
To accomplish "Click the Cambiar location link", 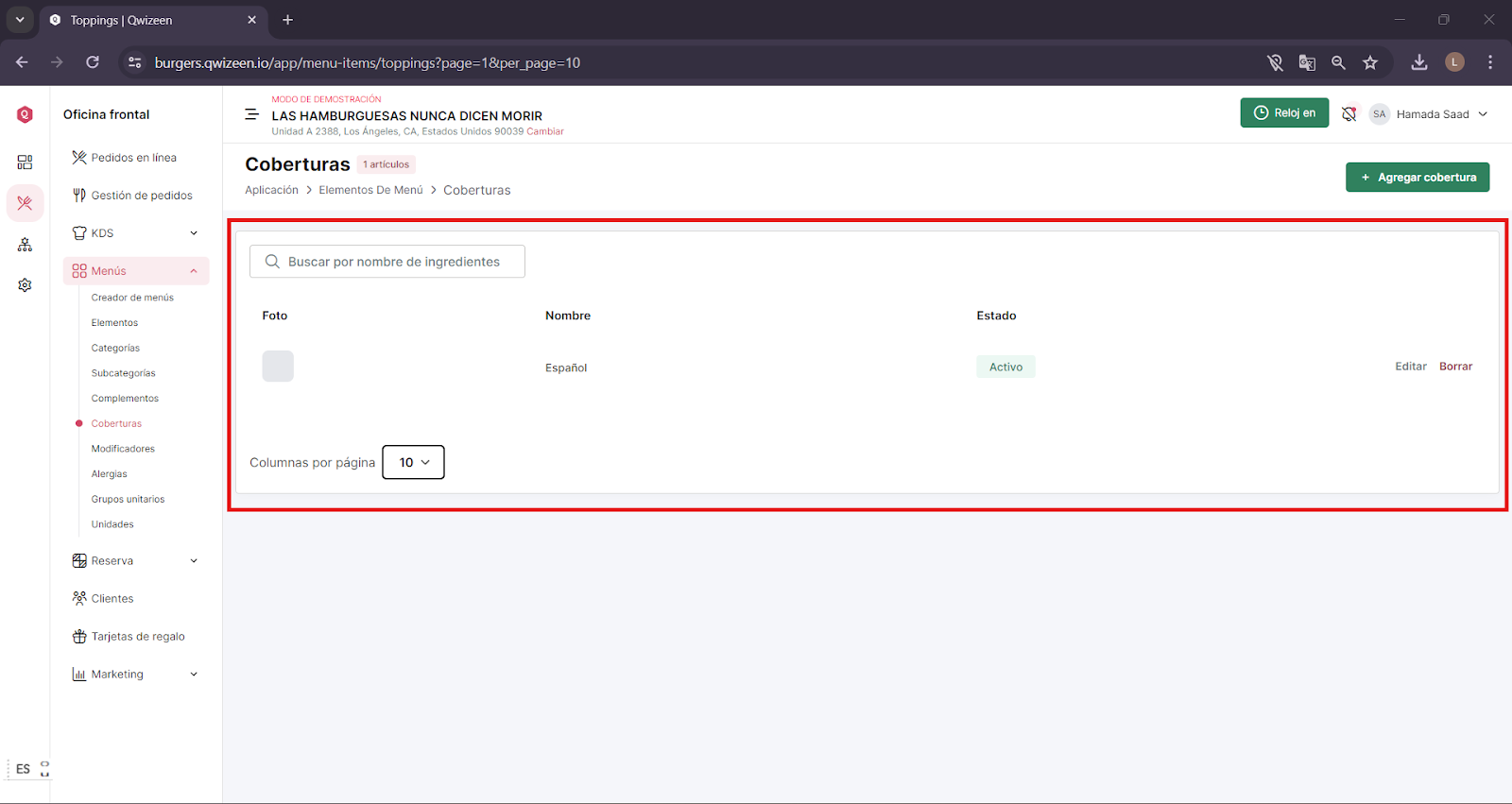I will click(545, 131).
